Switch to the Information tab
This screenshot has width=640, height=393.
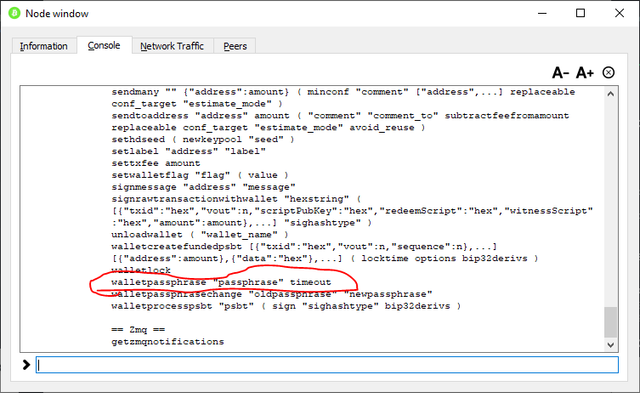coord(44,46)
